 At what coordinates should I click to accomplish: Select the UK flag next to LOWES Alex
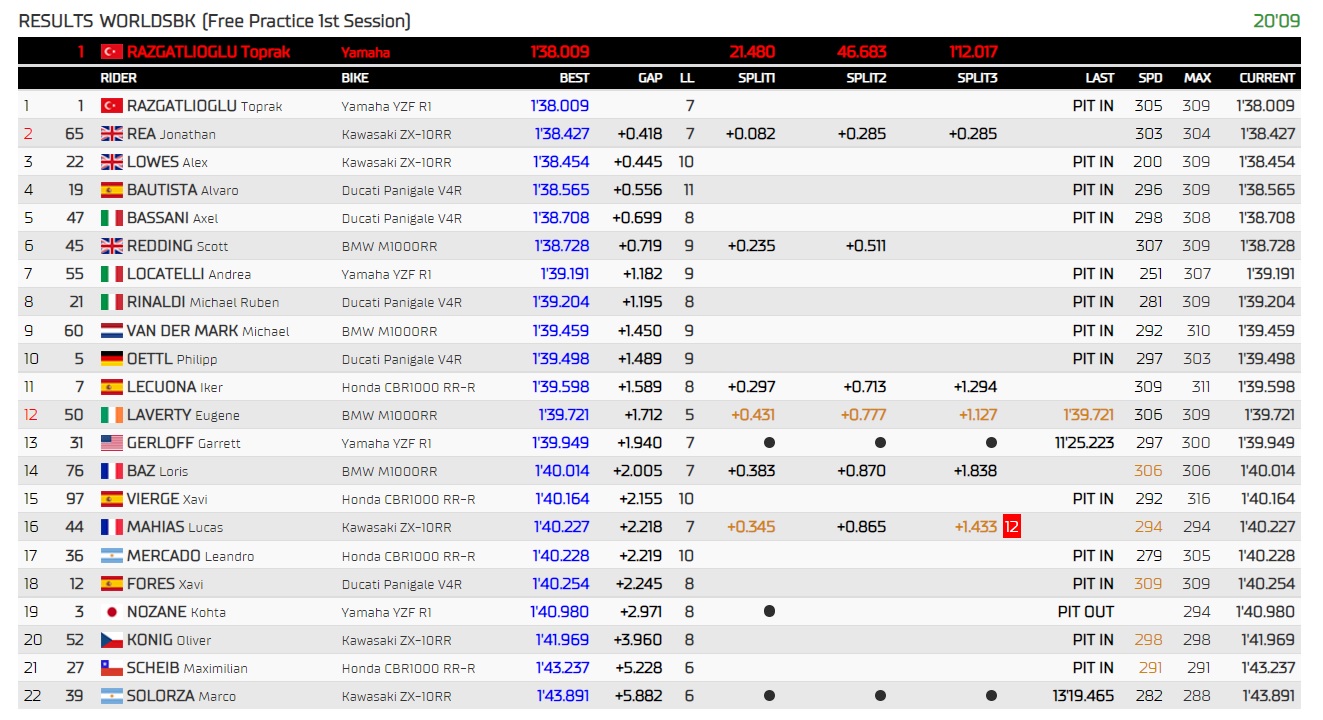(111, 162)
